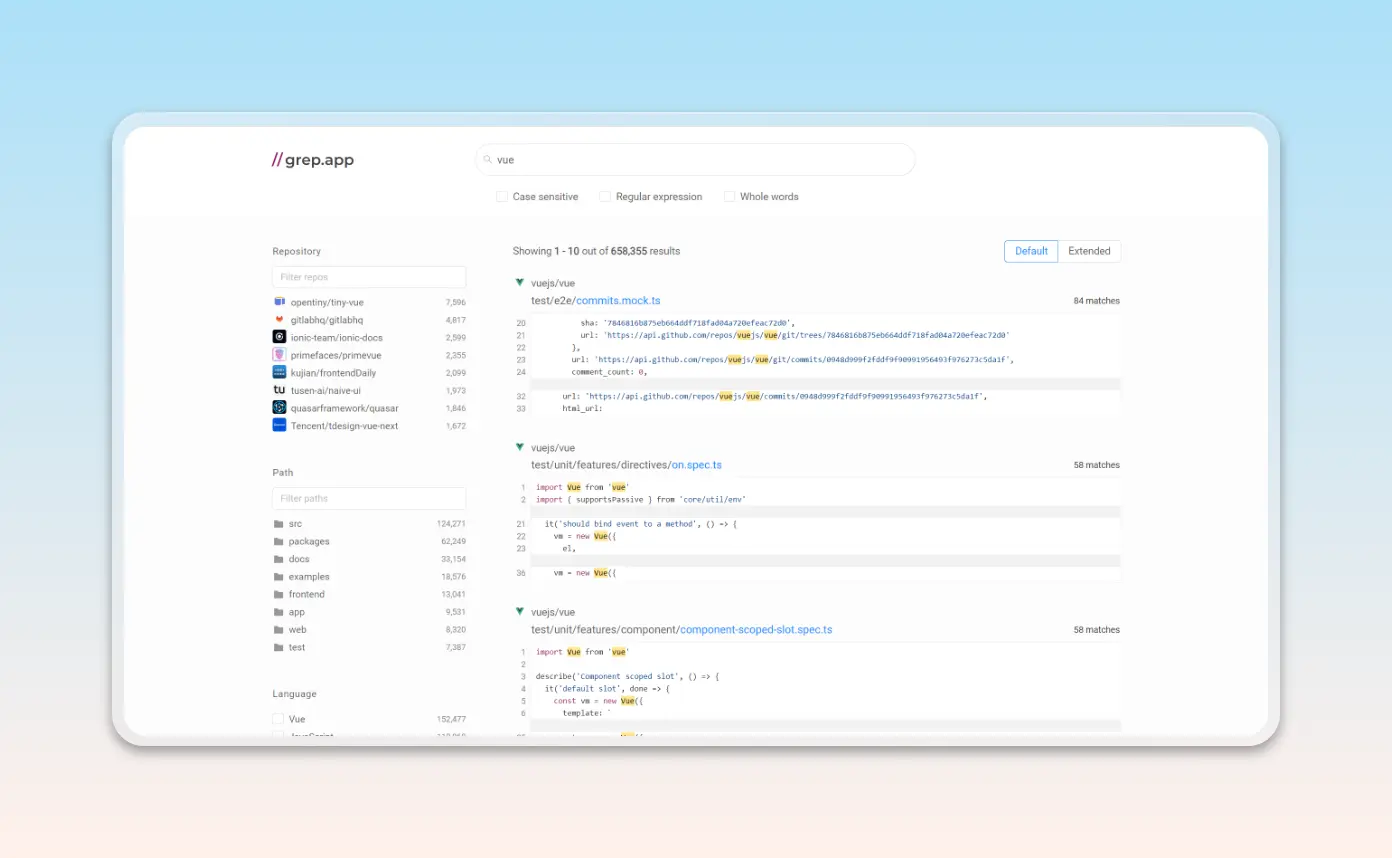Click the src folder icon

[279, 524]
